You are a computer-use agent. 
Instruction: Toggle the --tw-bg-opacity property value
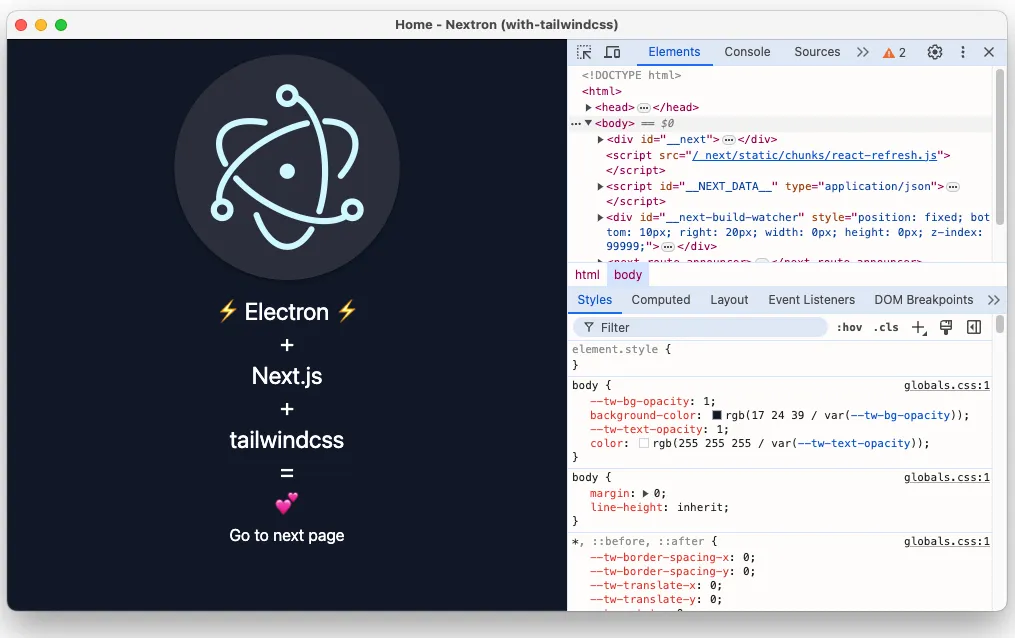tap(706, 400)
